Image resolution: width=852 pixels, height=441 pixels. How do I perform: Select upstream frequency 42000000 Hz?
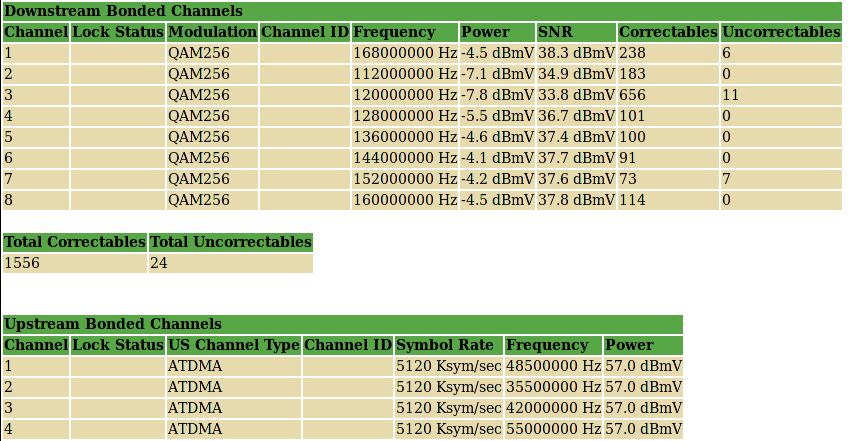553,408
